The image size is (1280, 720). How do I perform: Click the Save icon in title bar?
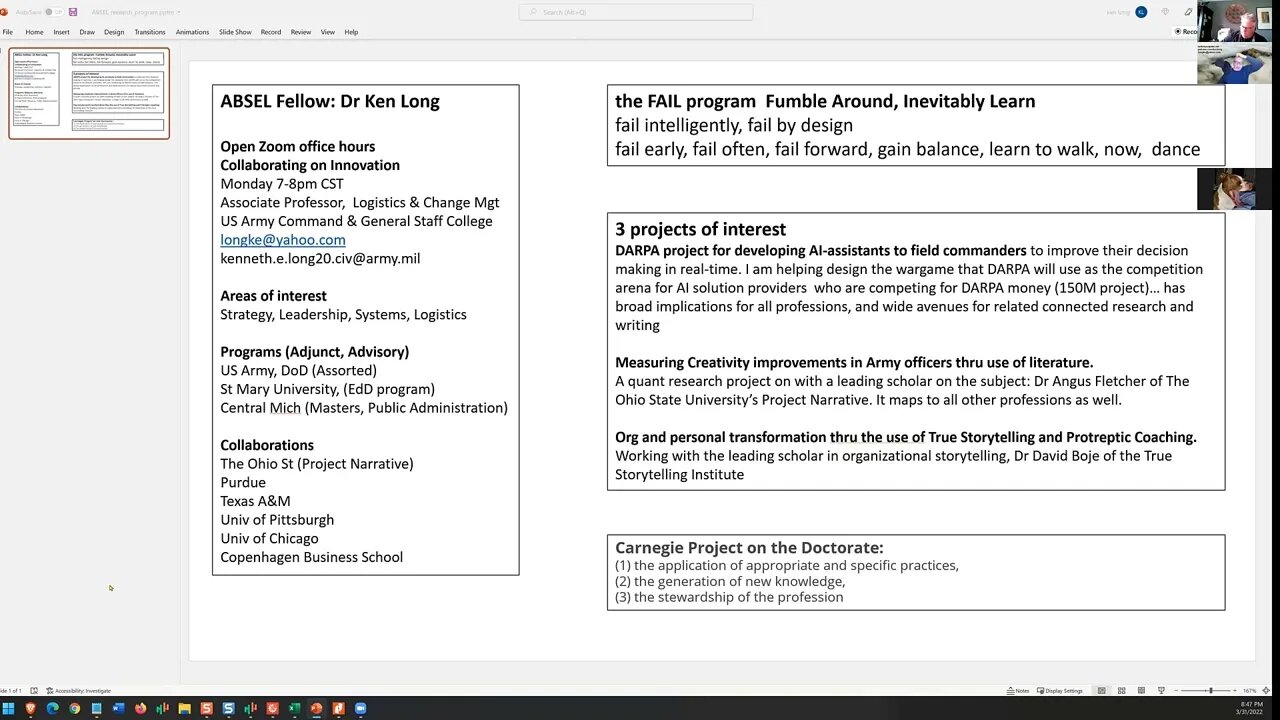(x=73, y=12)
